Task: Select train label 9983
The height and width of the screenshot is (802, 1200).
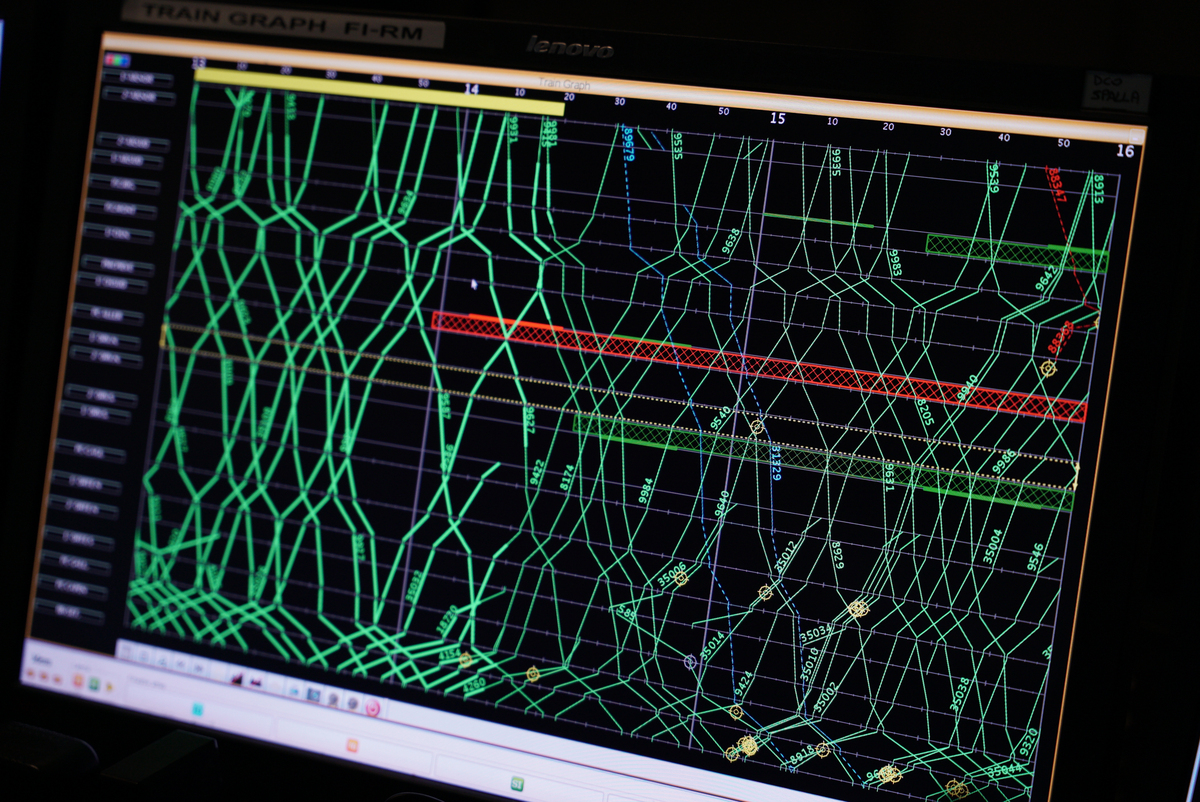Action: click(x=894, y=264)
